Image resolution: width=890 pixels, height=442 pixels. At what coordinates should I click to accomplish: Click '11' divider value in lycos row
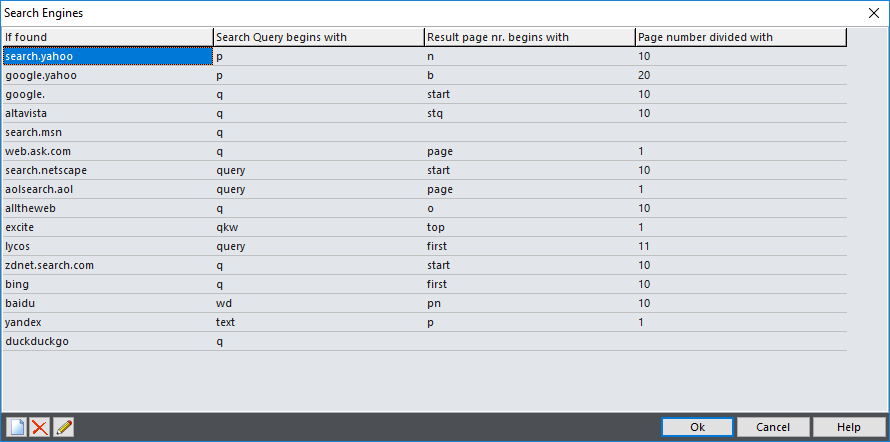point(644,246)
